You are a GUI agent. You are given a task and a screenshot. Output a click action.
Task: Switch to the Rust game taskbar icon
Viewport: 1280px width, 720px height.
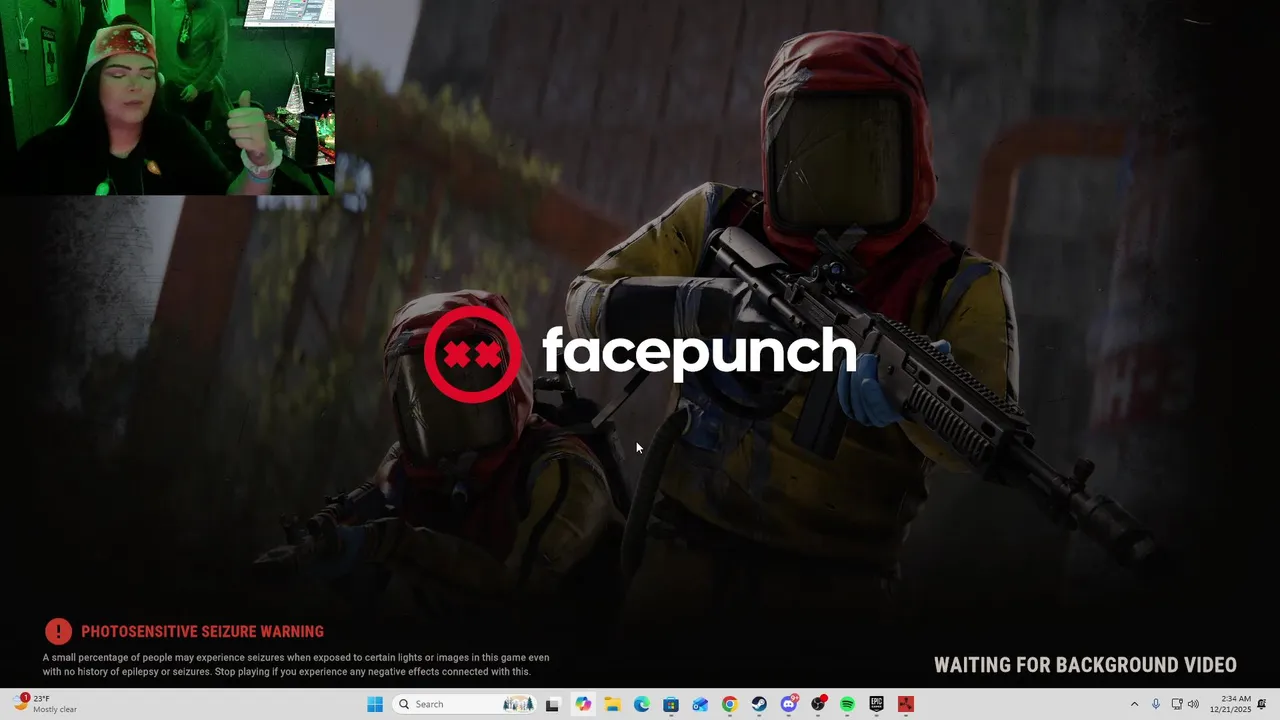(906, 704)
